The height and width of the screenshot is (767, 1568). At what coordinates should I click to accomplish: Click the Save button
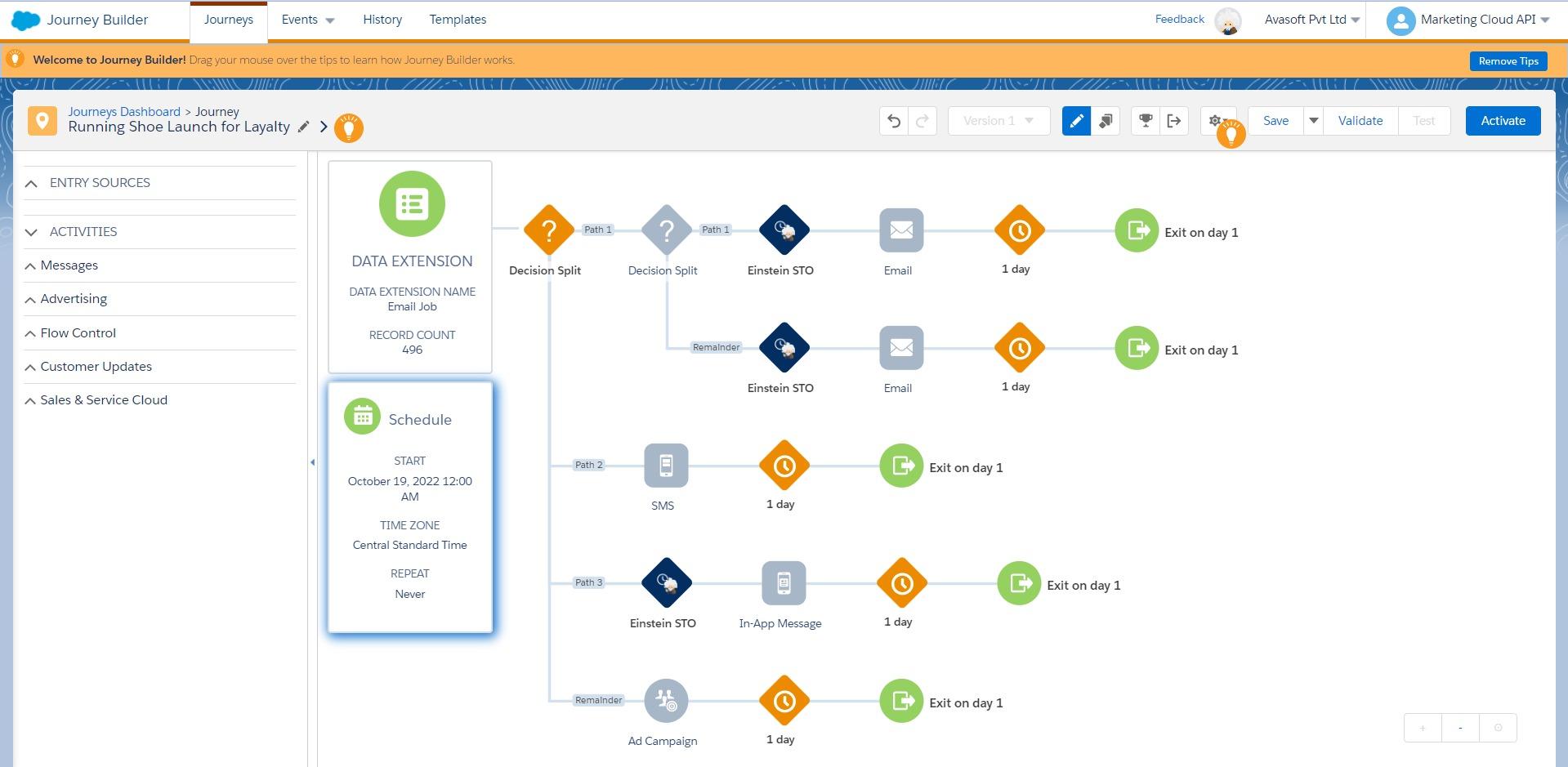(1275, 121)
